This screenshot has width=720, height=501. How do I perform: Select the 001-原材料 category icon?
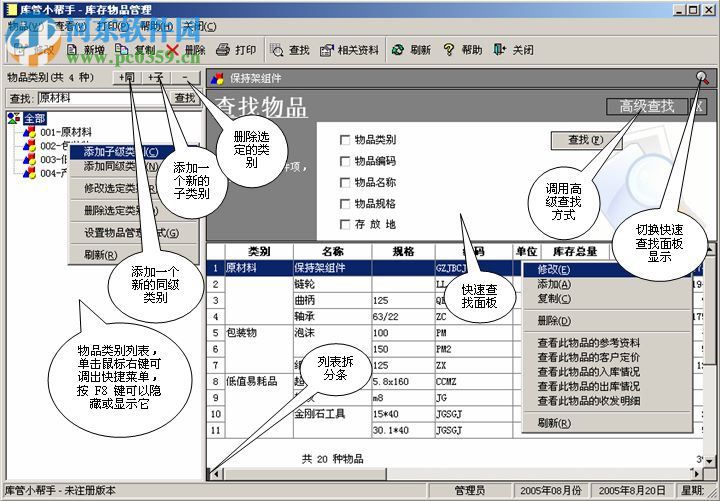pyautogui.click(x=30, y=132)
